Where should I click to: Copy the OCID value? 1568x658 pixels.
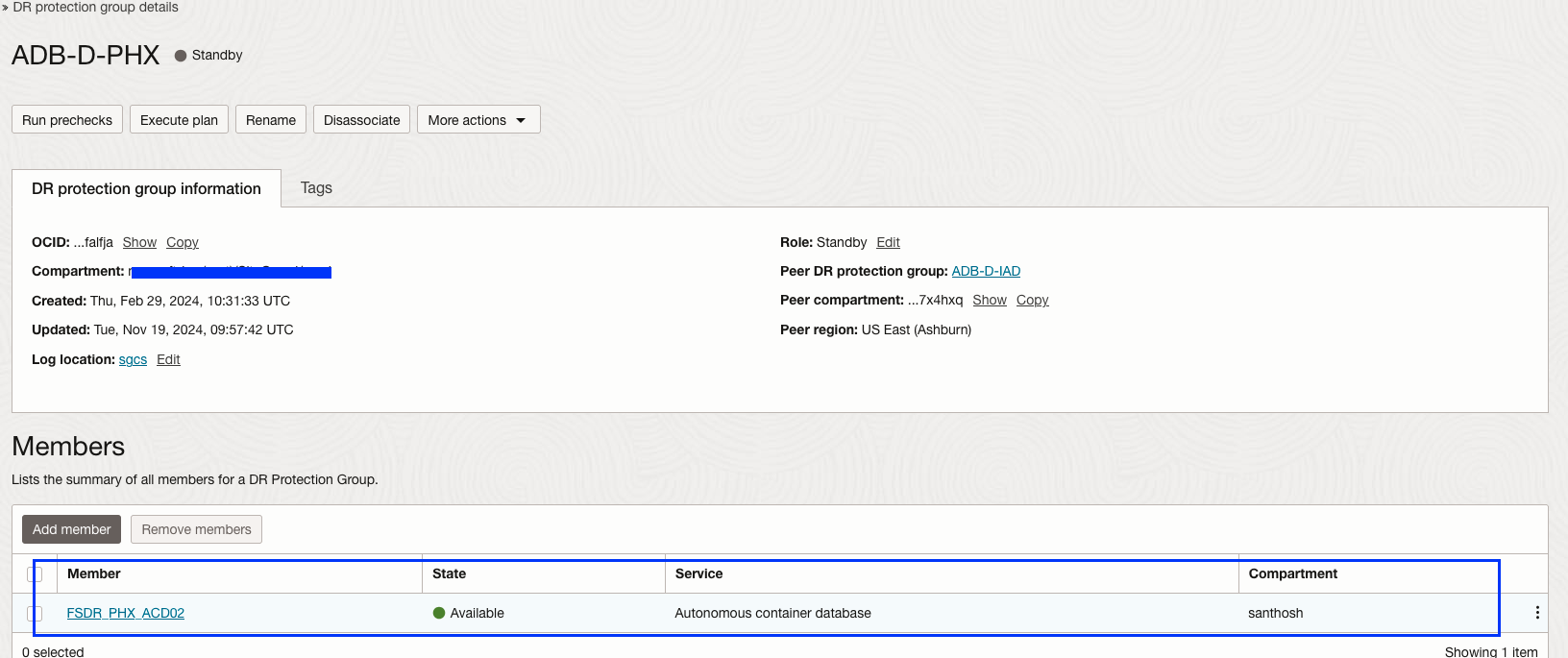coord(183,242)
